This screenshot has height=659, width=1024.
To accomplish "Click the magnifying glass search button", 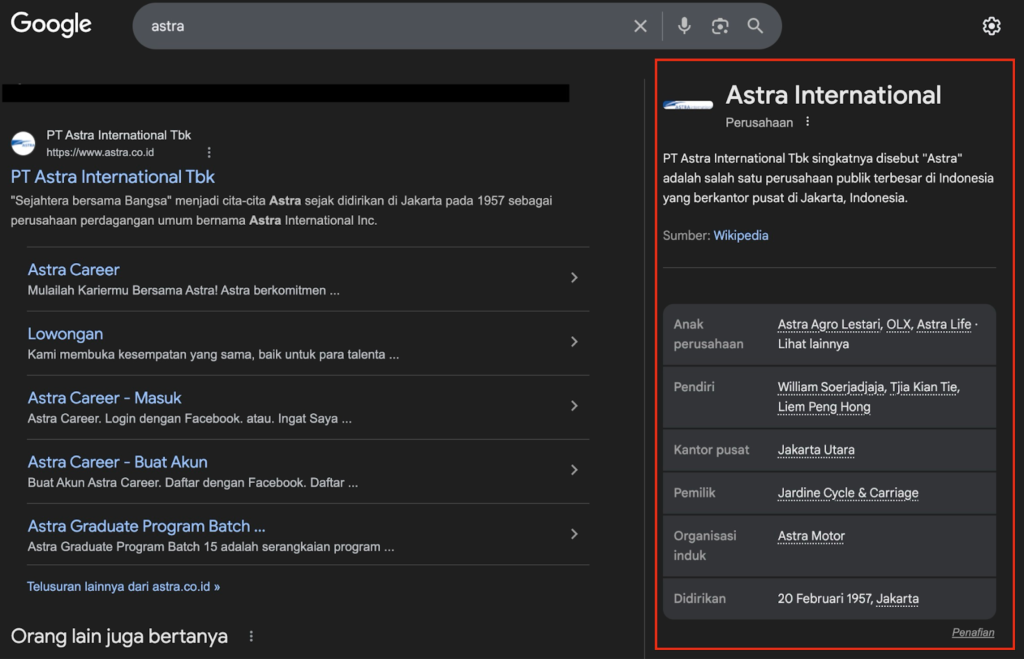I will point(755,26).
